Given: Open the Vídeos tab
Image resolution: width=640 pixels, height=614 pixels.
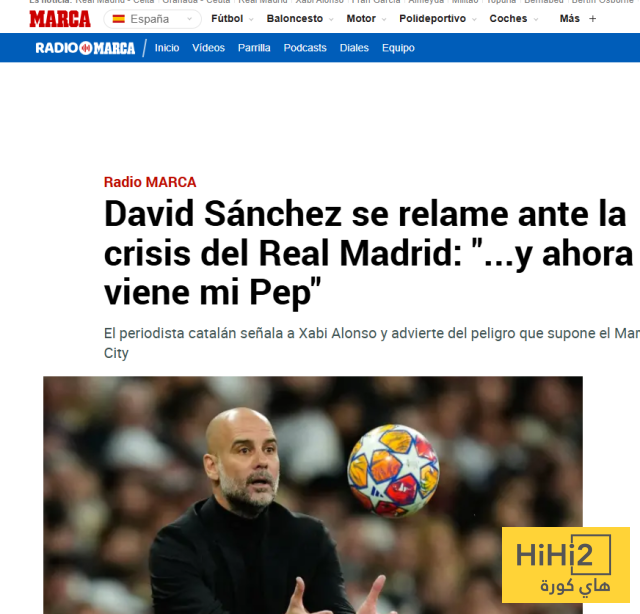Looking at the screenshot, I should tap(209, 48).
